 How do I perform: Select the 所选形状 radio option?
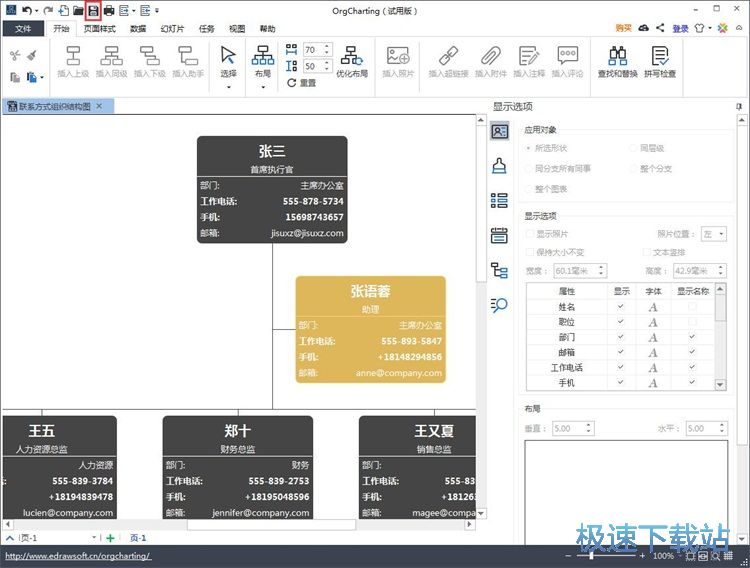(x=529, y=148)
